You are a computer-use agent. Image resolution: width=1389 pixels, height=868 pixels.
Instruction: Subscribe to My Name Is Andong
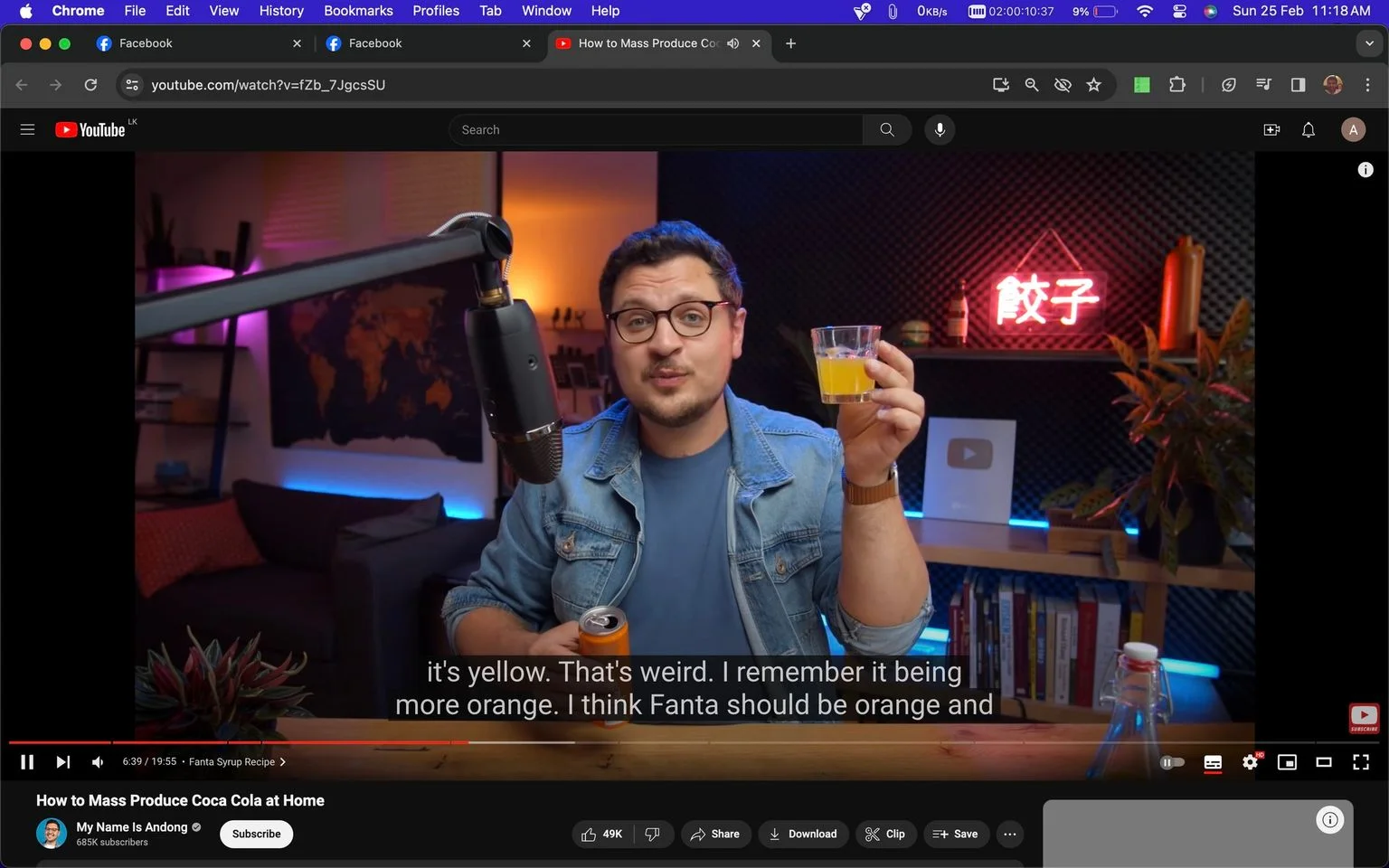point(256,834)
